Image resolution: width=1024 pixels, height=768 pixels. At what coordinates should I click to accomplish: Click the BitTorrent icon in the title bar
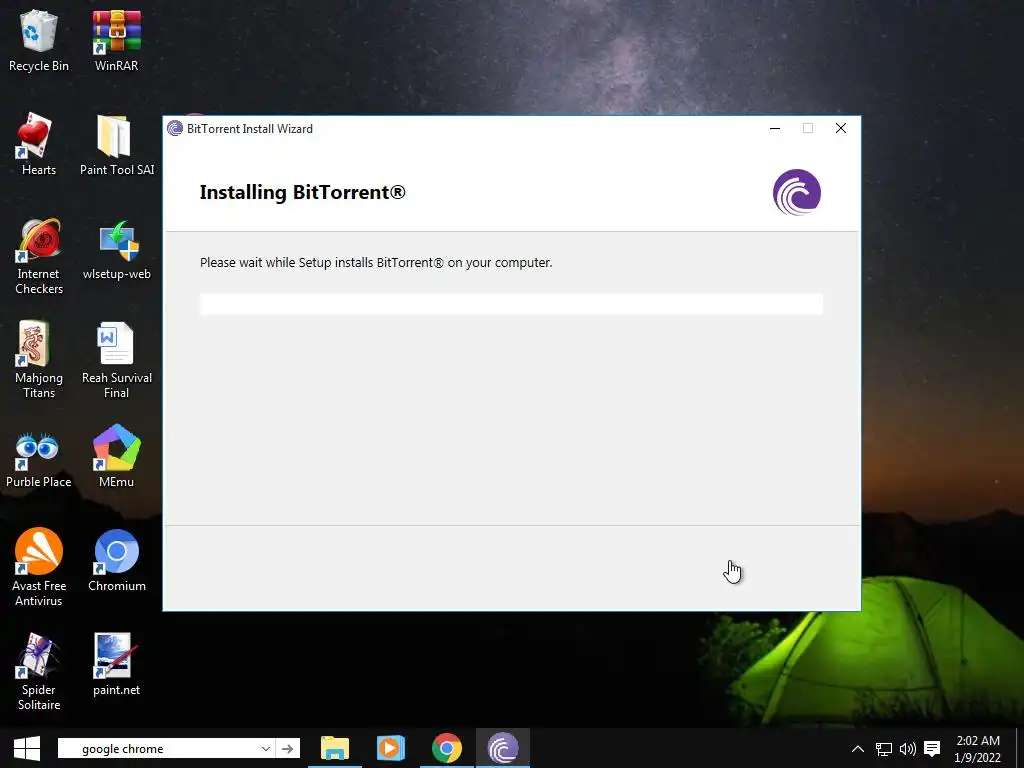174,129
